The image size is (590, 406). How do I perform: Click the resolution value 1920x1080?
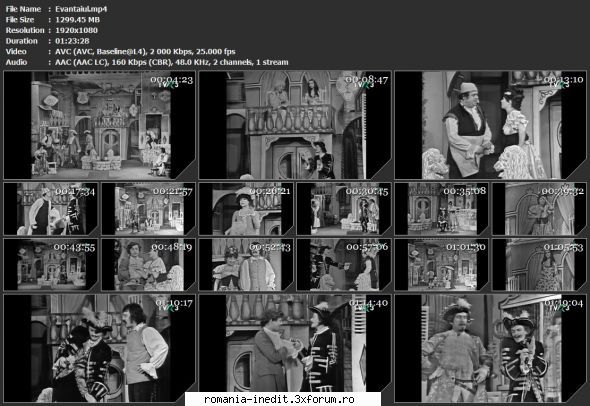(x=76, y=30)
